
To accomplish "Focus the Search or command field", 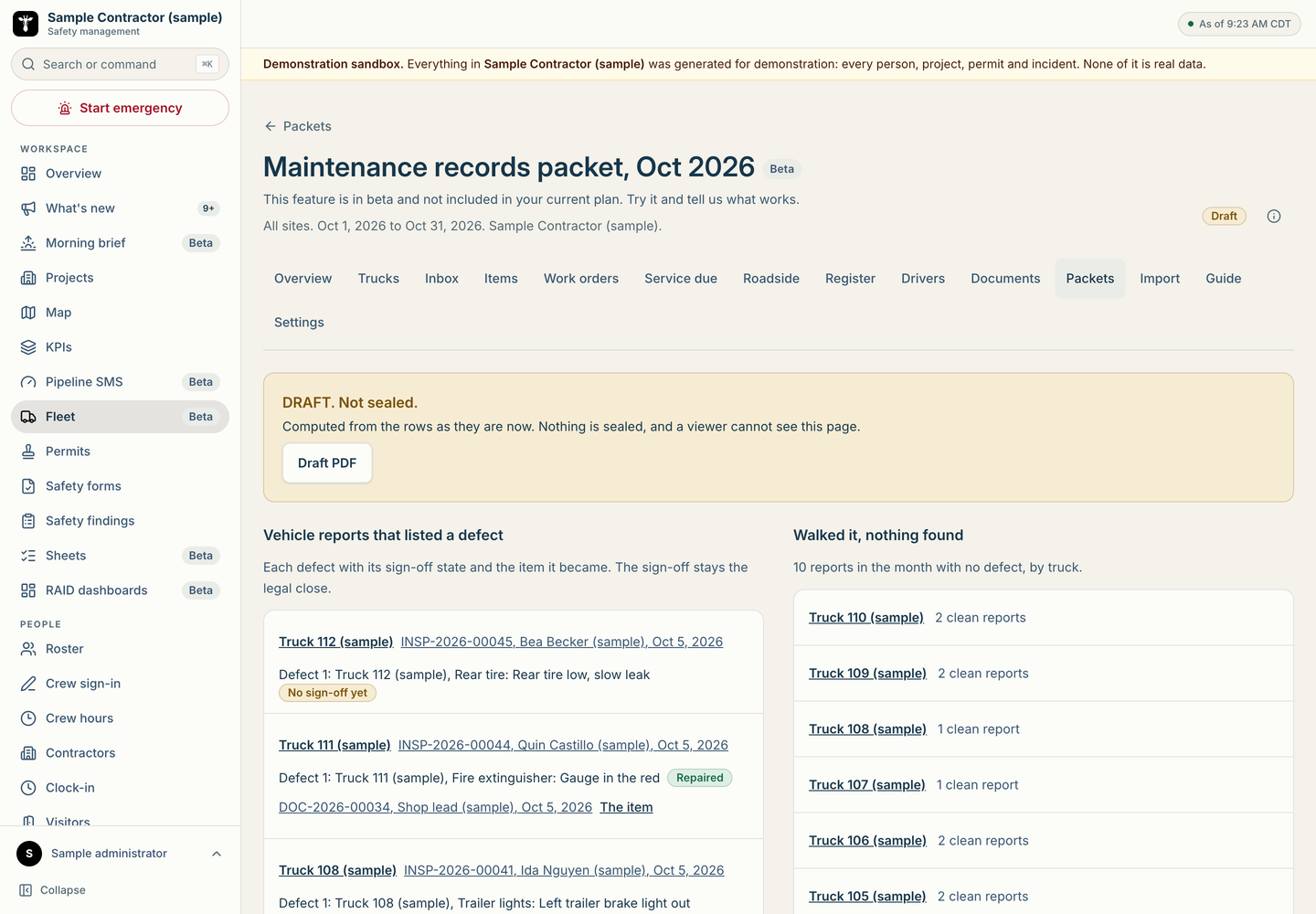I will coord(120,64).
